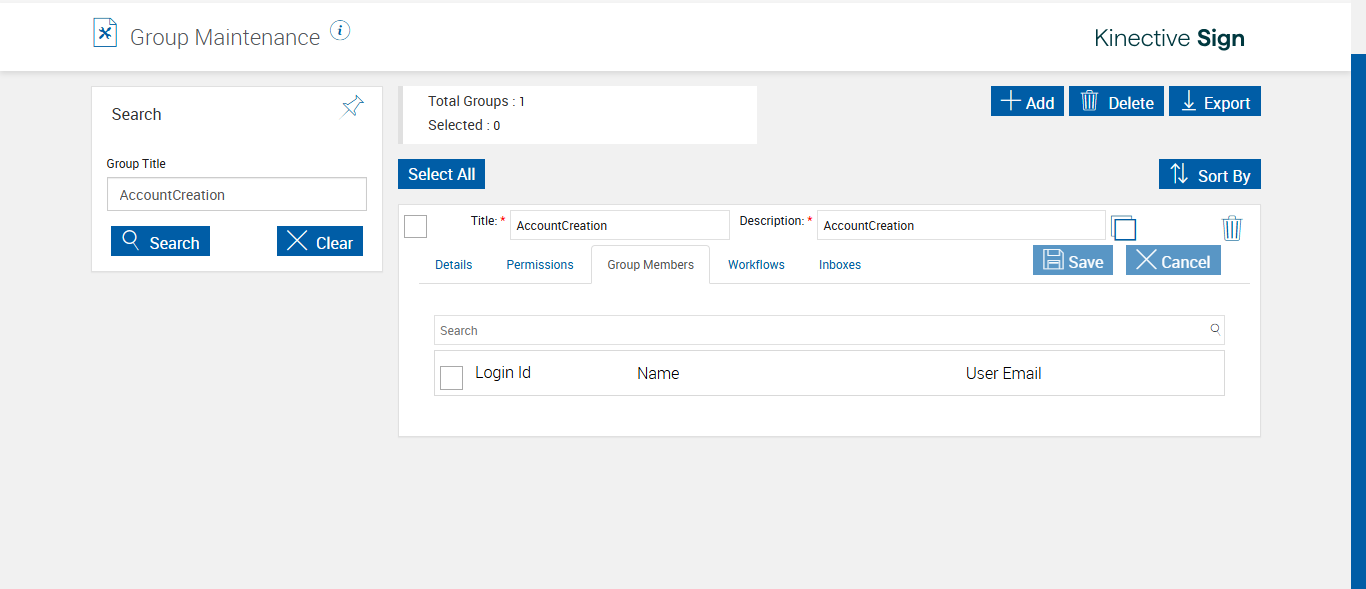This screenshot has height=589, width=1366.
Task: Switch to the Permissions tab
Action: coord(540,265)
